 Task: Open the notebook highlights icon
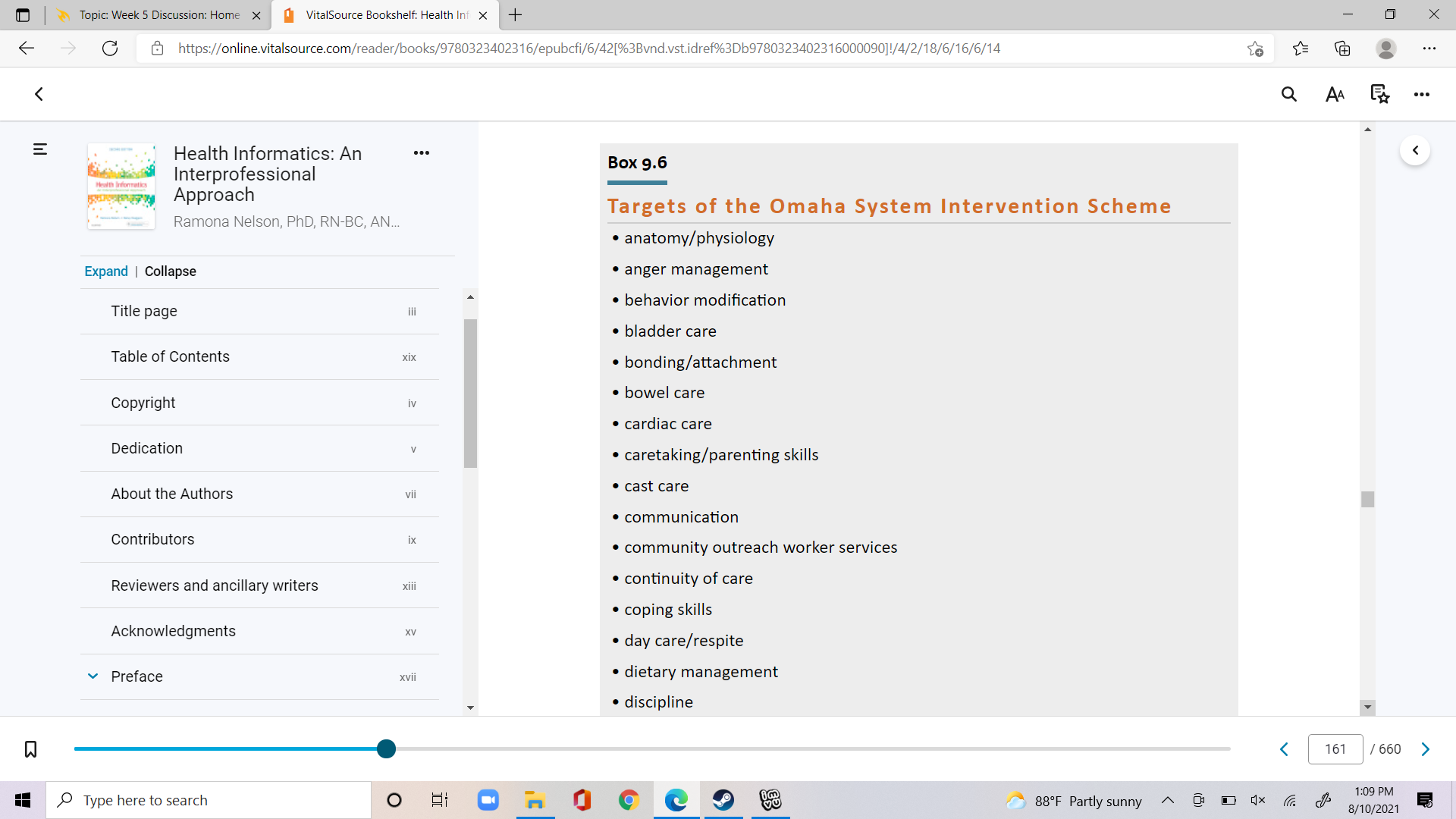(1379, 95)
